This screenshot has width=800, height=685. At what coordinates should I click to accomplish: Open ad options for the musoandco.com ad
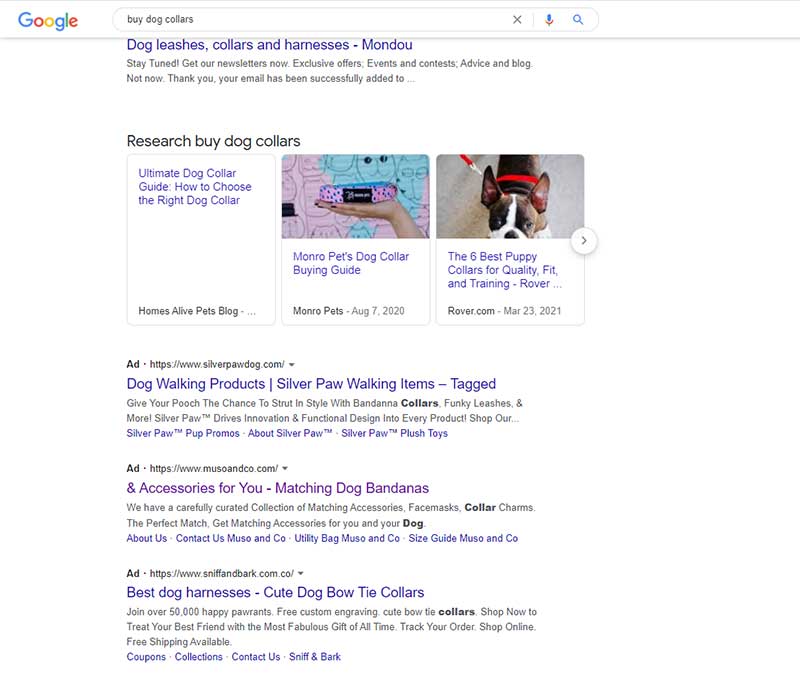coord(285,466)
